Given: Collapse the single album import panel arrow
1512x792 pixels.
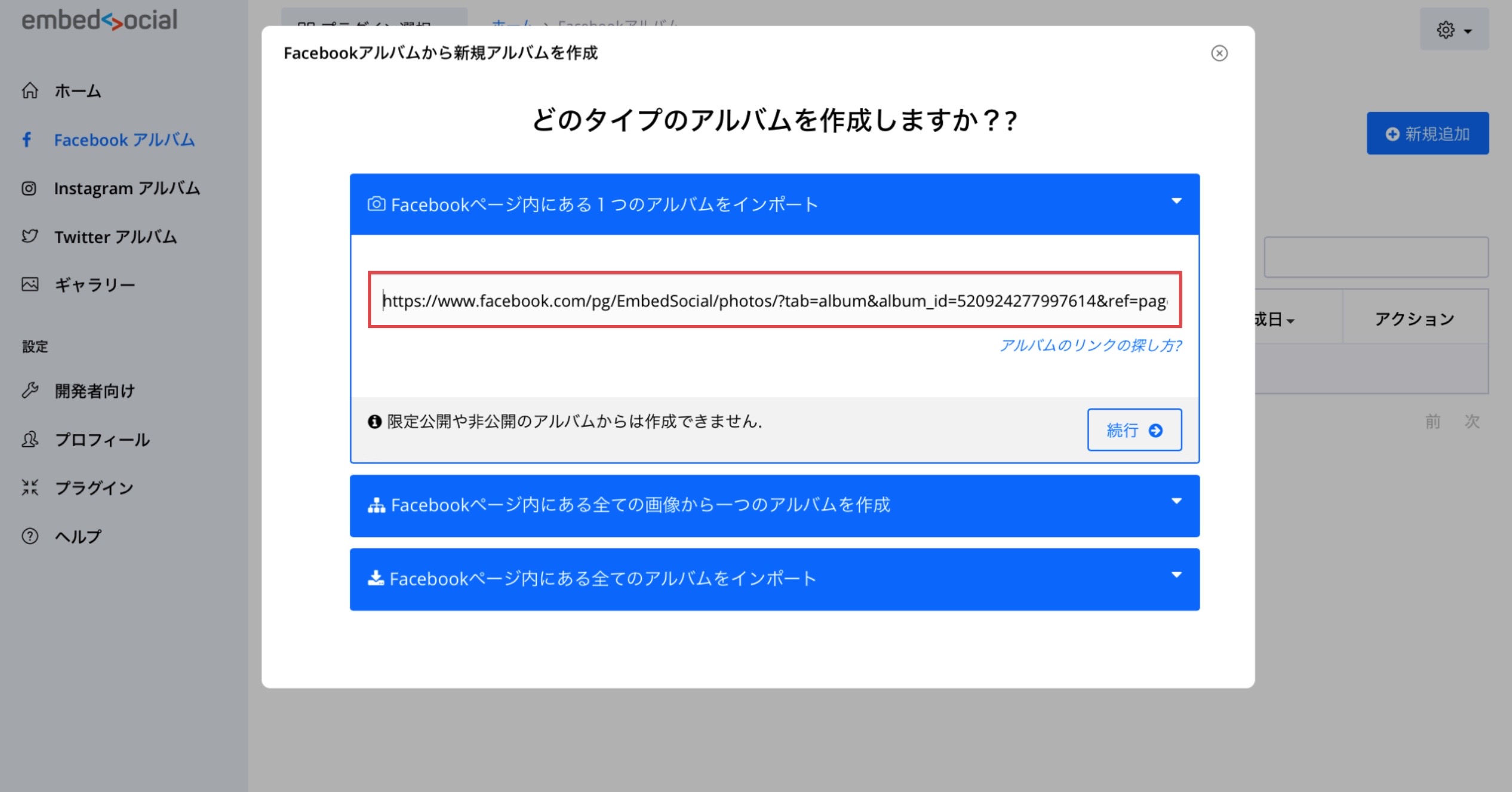Looking at the screenshot, I should (1176, 201).
